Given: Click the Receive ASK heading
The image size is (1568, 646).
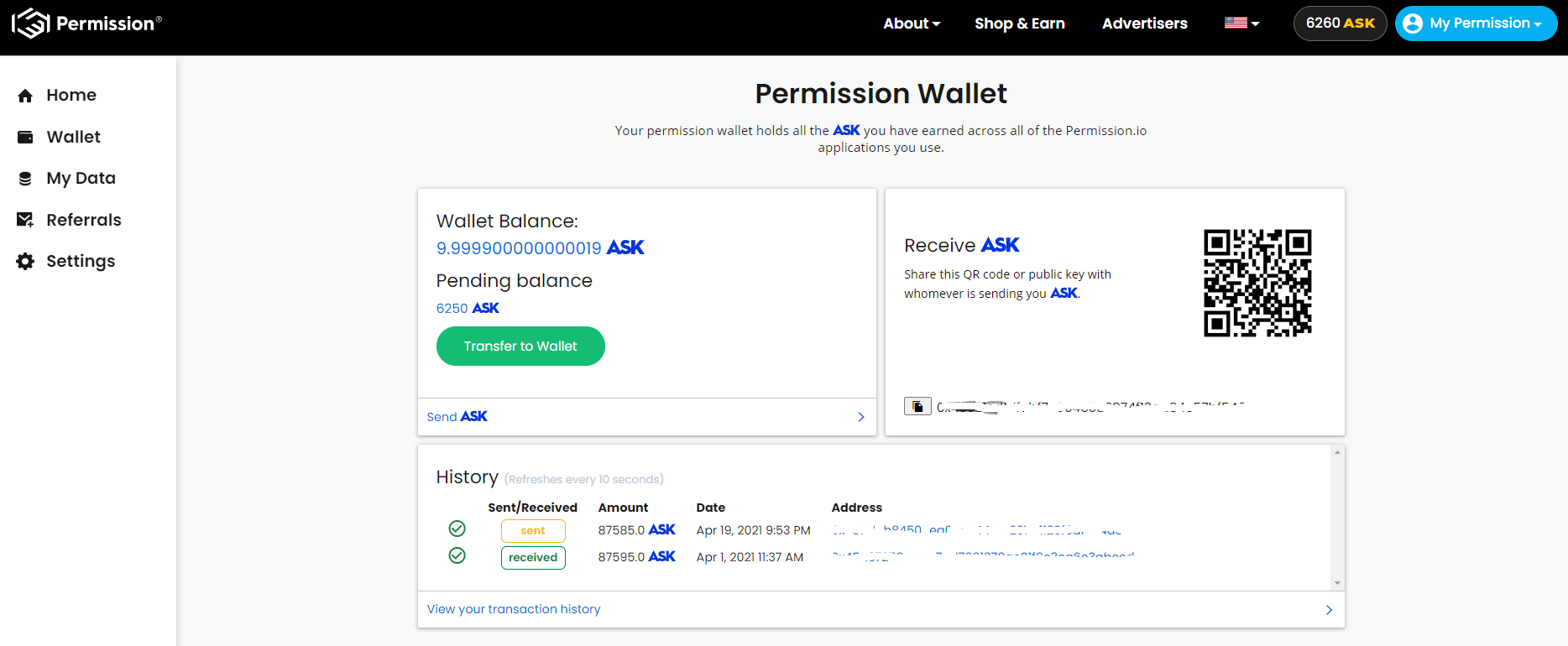Looking at the screenshot, I should (x=962, y=245).
